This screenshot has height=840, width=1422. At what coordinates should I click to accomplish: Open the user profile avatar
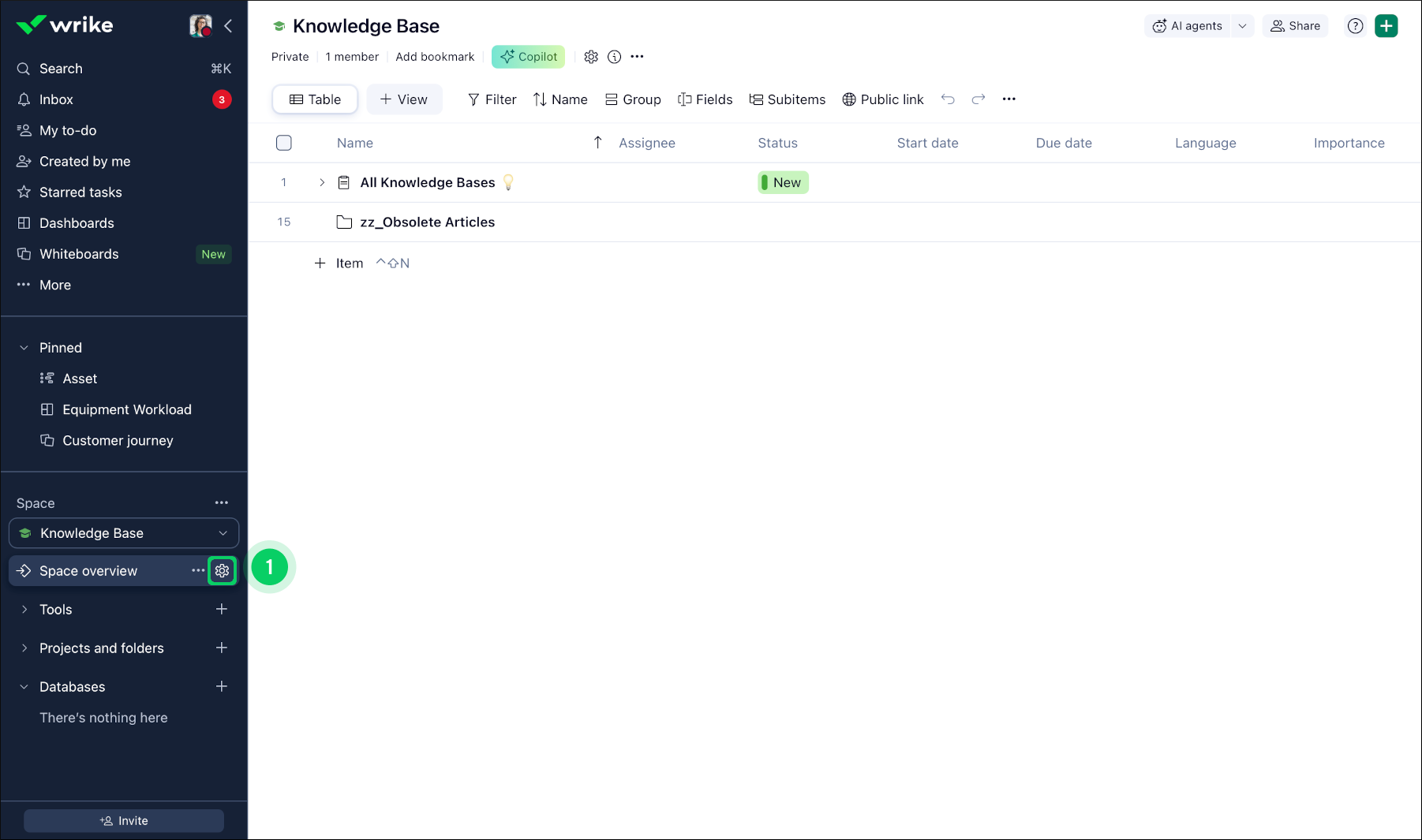pos(200,25)
